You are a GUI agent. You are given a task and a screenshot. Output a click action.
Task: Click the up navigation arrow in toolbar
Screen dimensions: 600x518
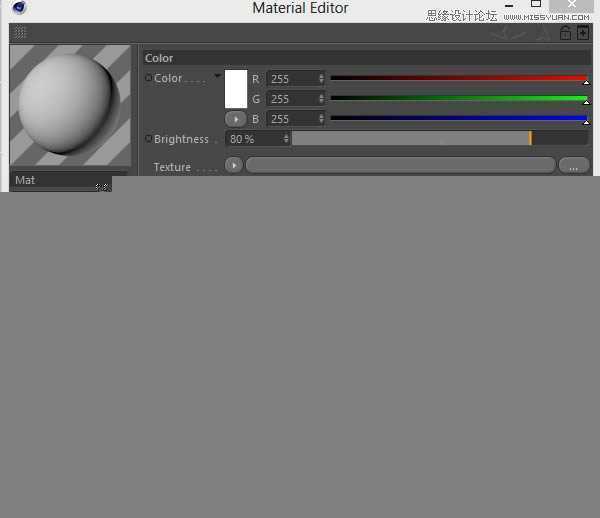[x=542, y=34]
